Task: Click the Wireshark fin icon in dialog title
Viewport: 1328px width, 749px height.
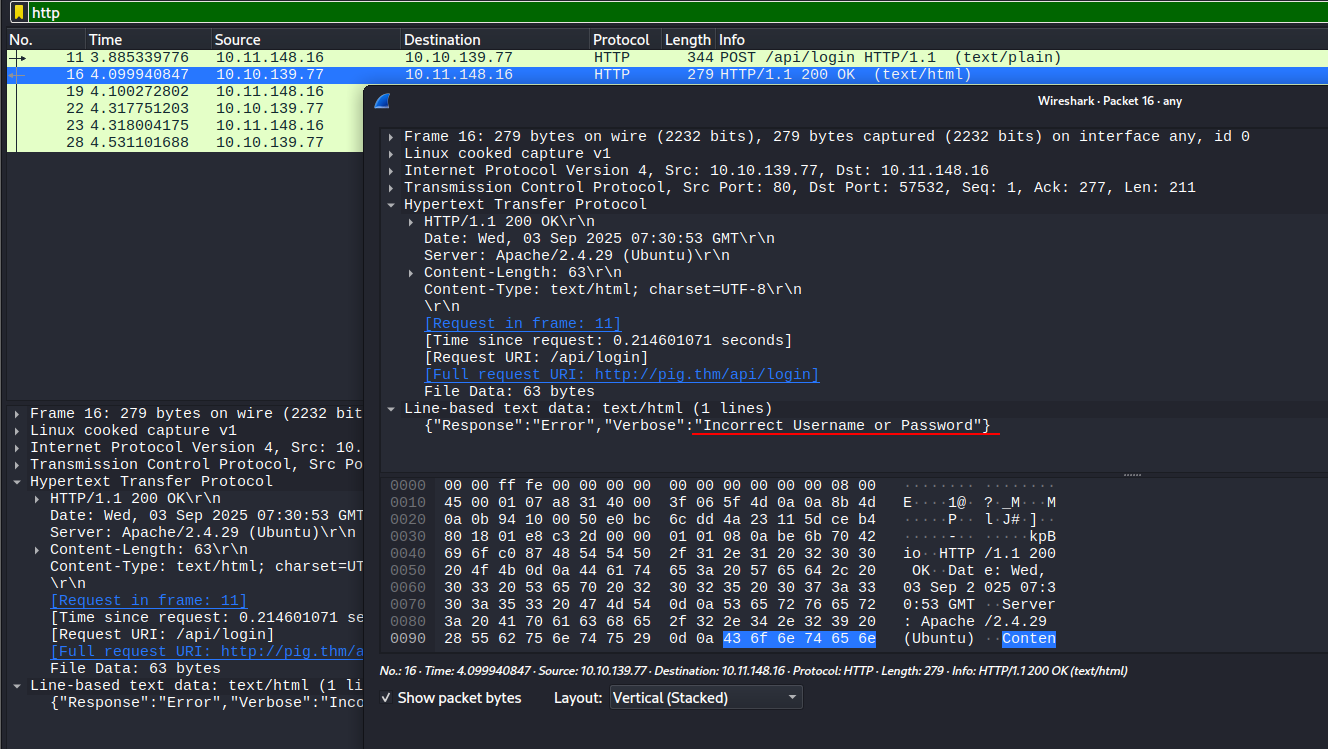Action: [x=381, y=101]
